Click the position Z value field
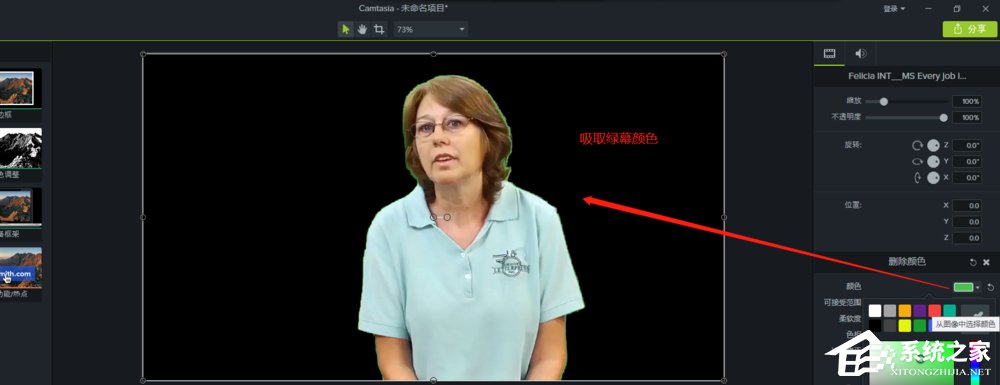Viewport: 1000px width, 385px height. coord(967,238)
